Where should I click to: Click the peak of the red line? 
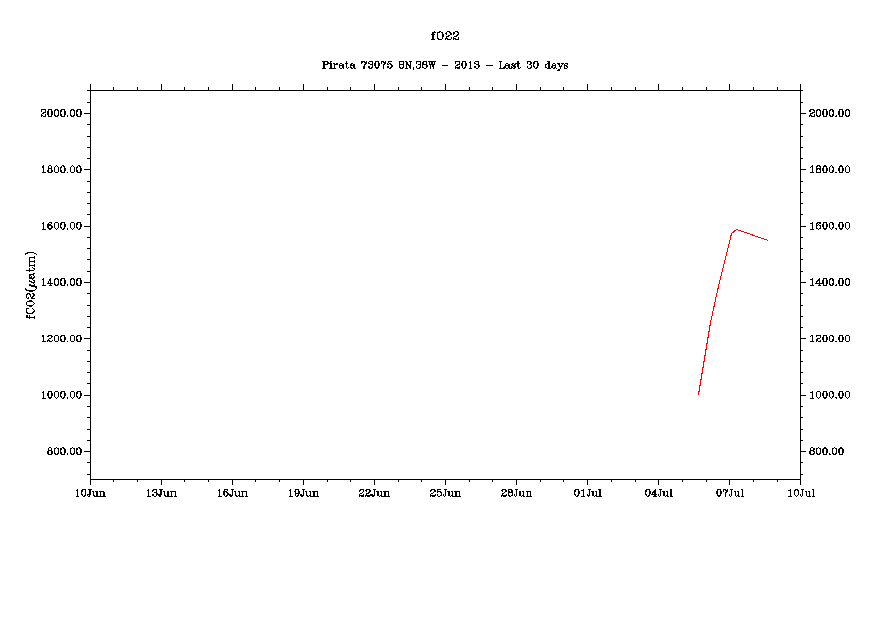click(736, 230)
